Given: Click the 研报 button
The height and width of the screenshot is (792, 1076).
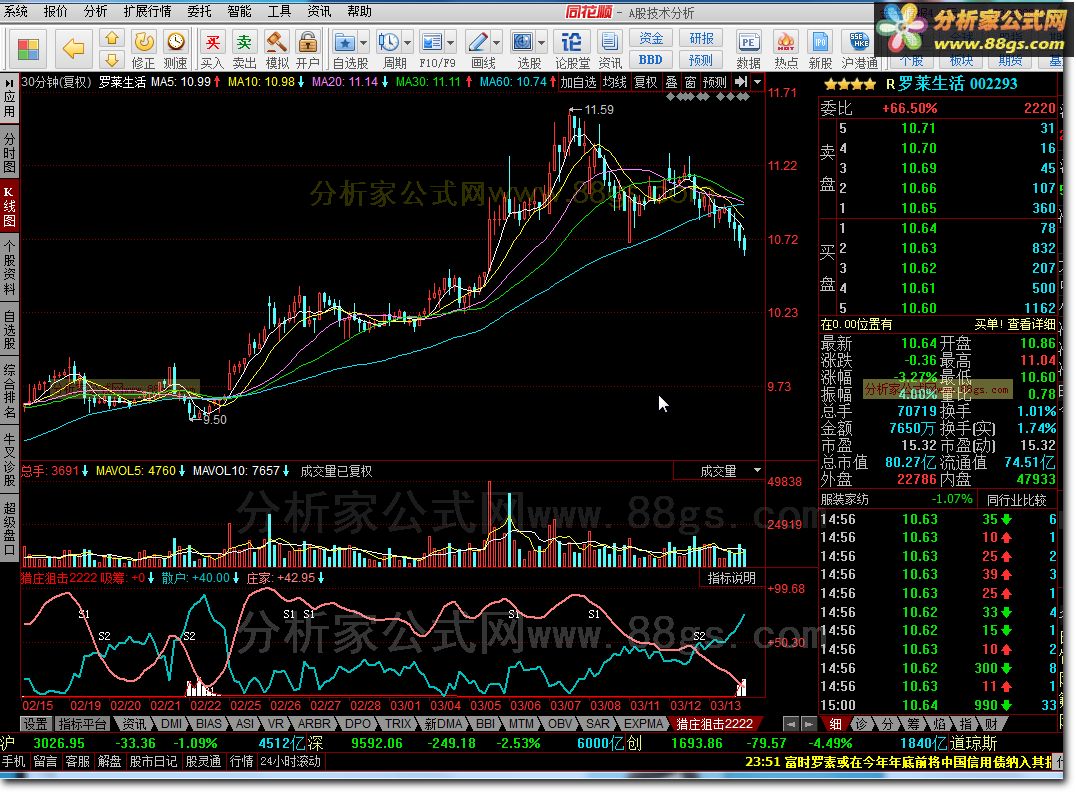Looking at the screenshot, I should 701,38.
